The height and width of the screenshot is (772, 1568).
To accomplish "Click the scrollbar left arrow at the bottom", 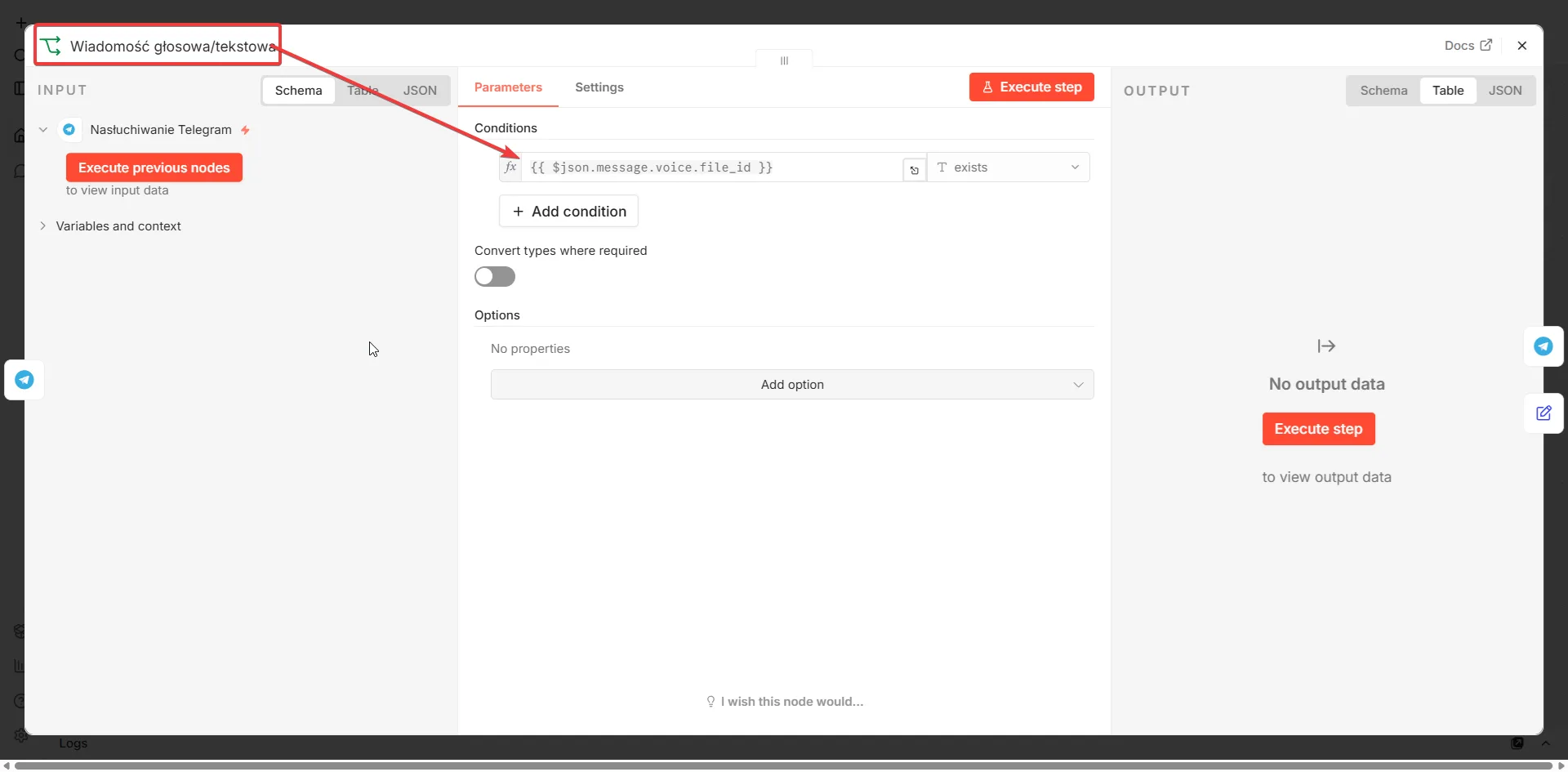I will [x=7, y=765].
